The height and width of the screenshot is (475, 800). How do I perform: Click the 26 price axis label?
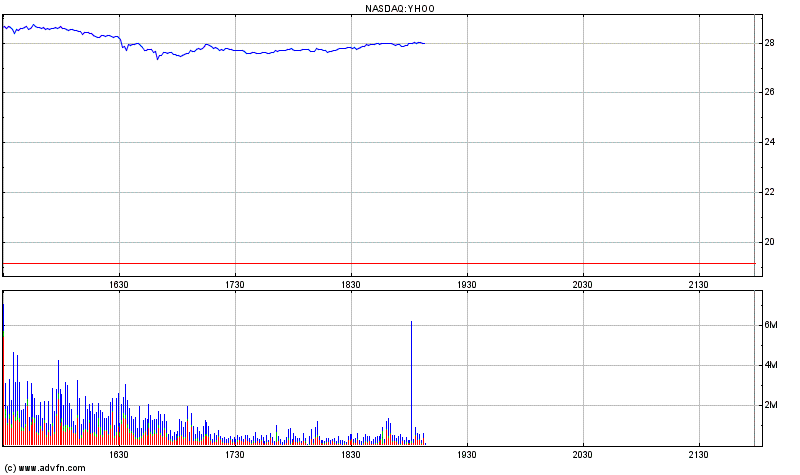[x=770, y=93]
